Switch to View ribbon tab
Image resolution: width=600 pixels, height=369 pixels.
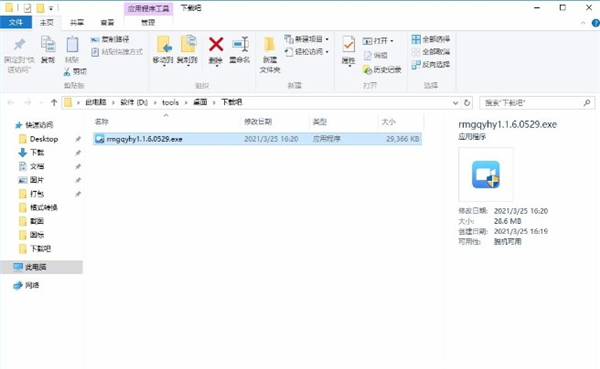(x=107, y=23)
